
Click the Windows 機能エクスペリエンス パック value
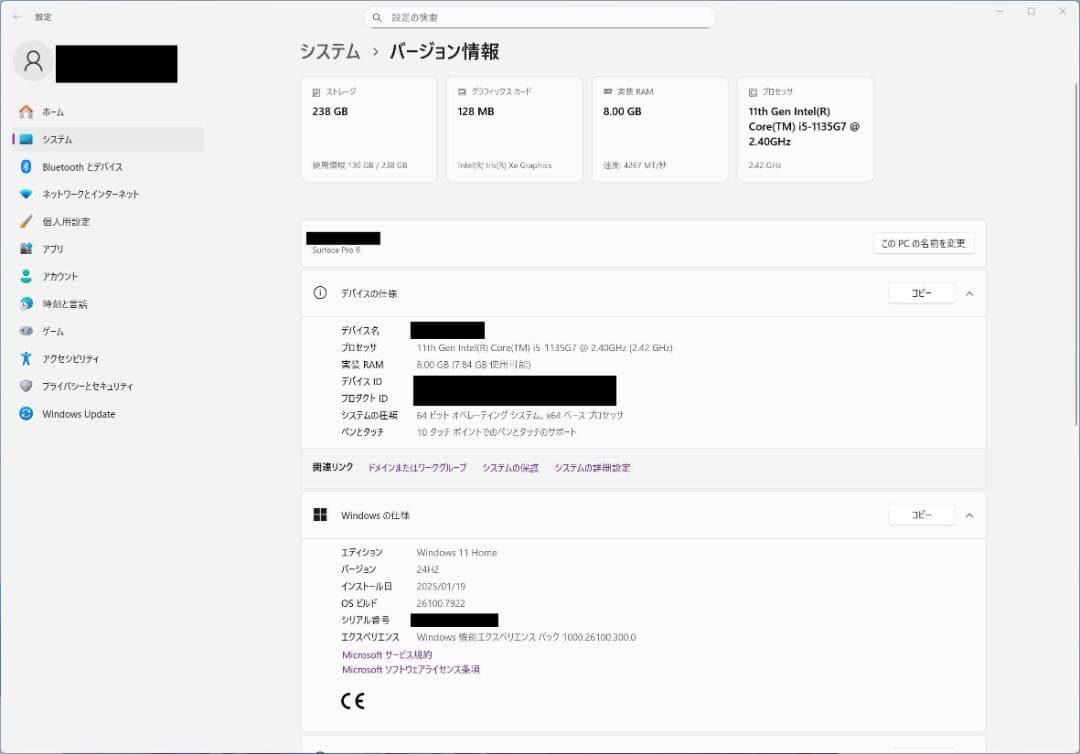(526, 637)
